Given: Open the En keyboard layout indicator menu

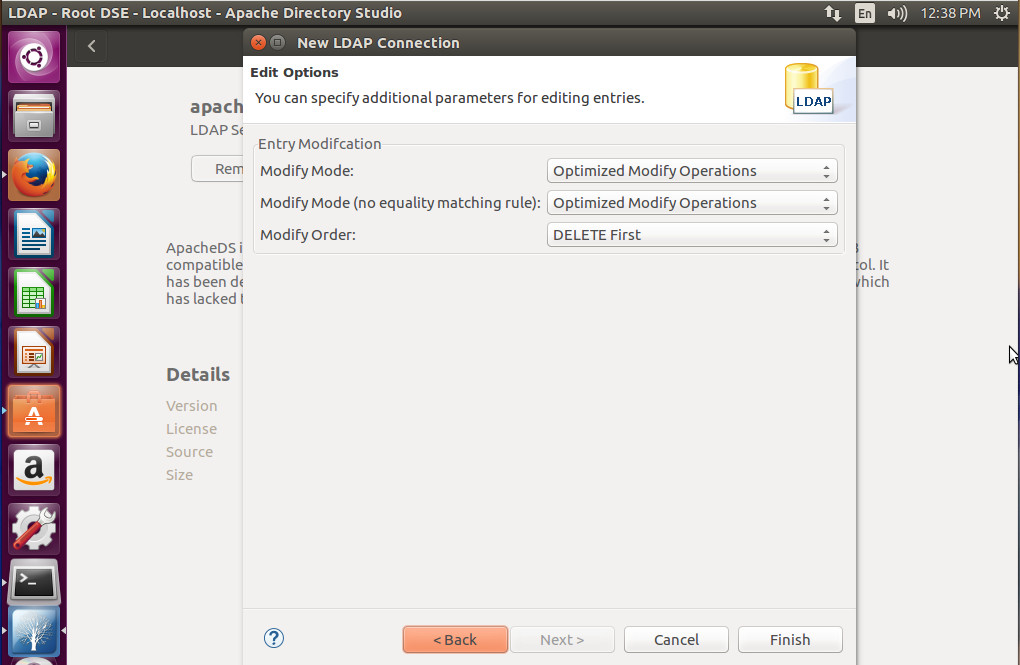Looking at the screenshot, I should [x=864, y=13].
